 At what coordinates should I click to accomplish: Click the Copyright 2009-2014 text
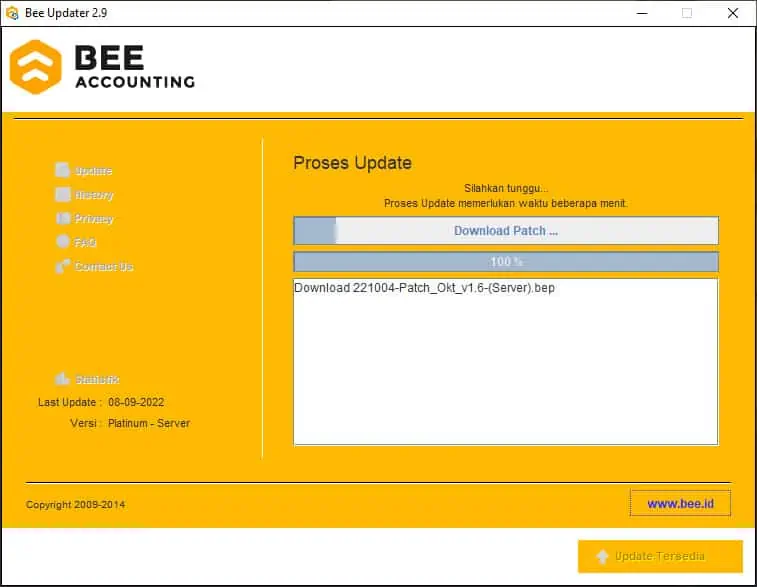[75, 504]
